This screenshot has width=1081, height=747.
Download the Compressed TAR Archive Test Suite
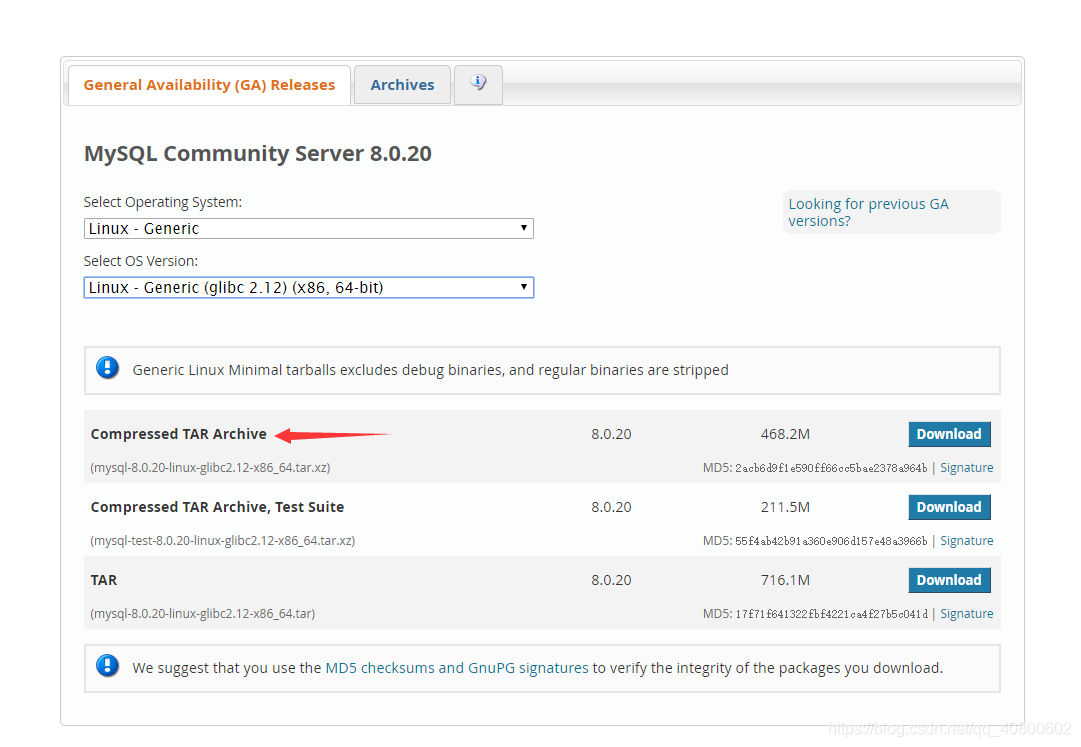pos(949,507)
